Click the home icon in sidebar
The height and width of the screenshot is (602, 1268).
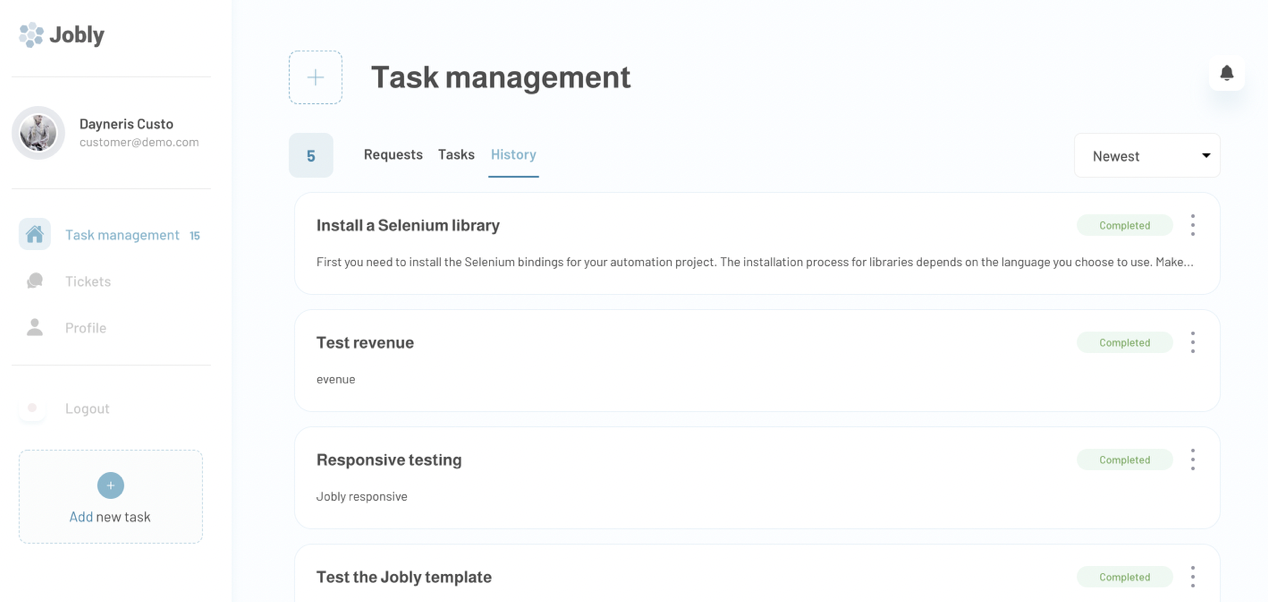(35, 235)
